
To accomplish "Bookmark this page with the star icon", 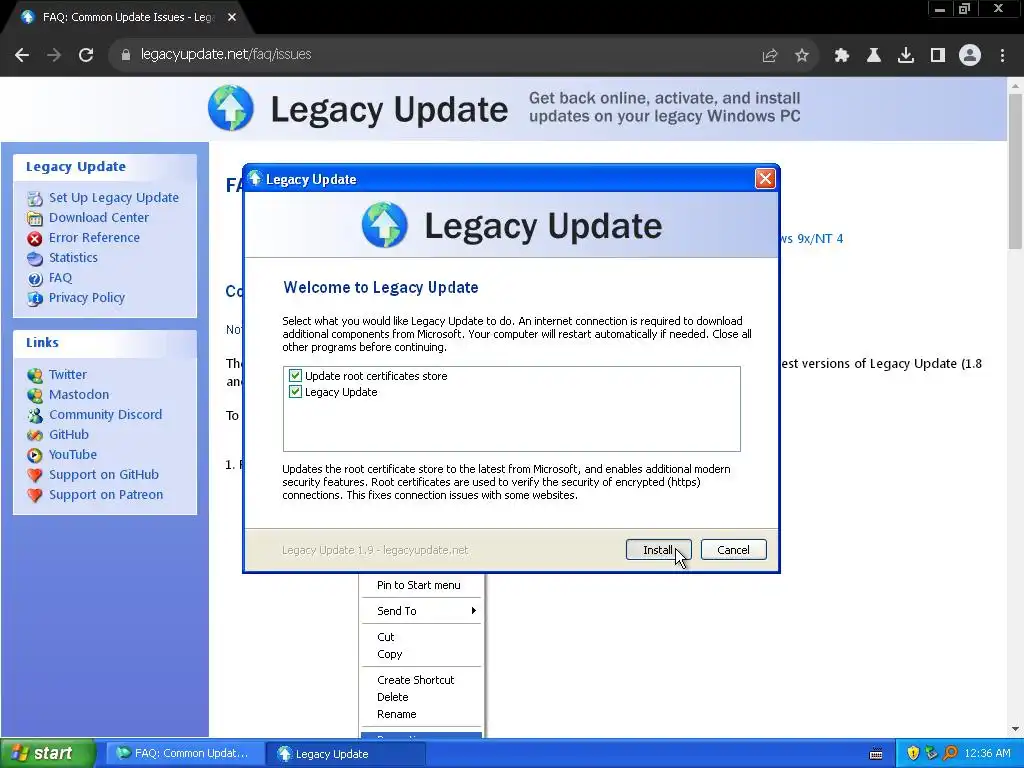I will point(802,56).
